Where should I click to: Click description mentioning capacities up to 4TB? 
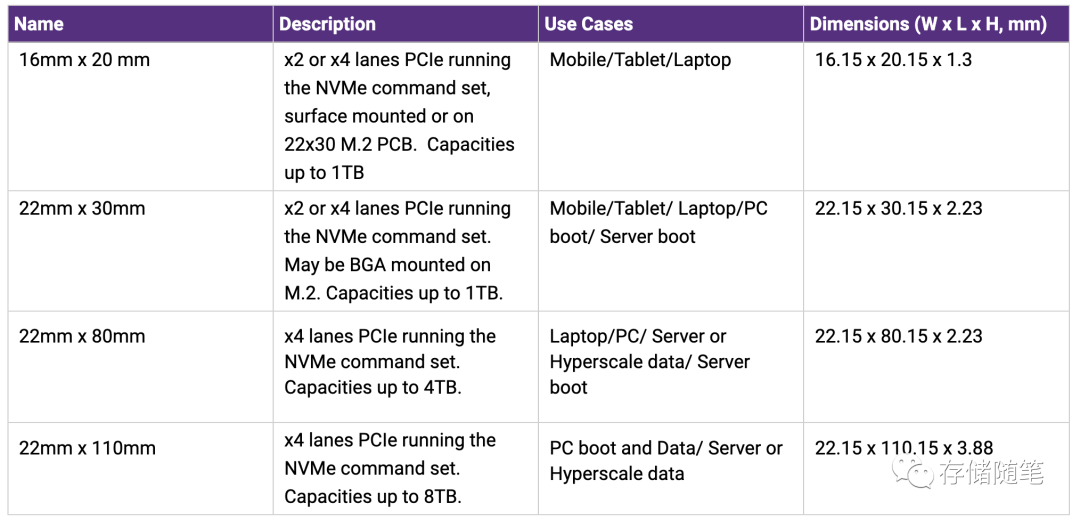click(x=406, y=366)
